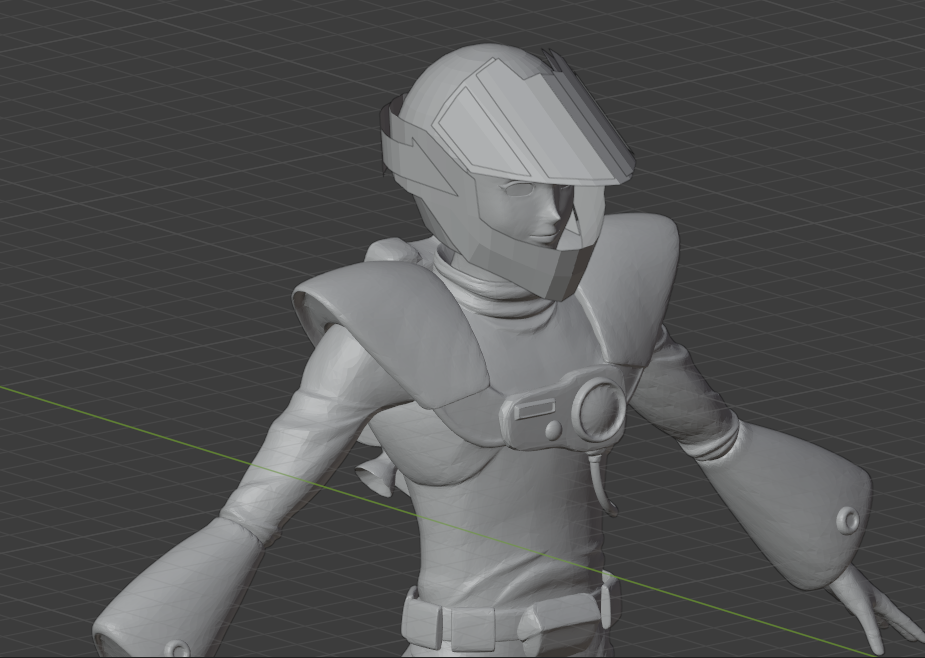Select the large circular ring on chest device
The height and width of the screenshot is (658, 925).
coord(601,410)
